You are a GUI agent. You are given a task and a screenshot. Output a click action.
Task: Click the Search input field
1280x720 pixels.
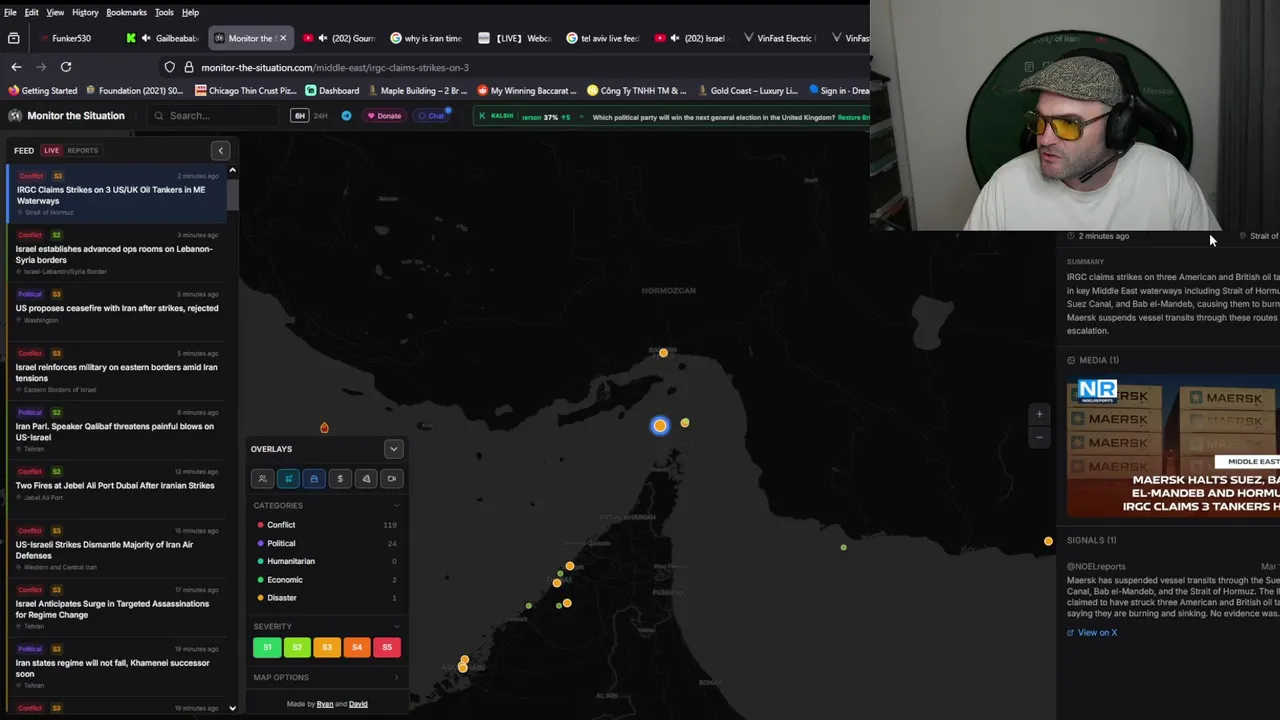pos(215,116)
